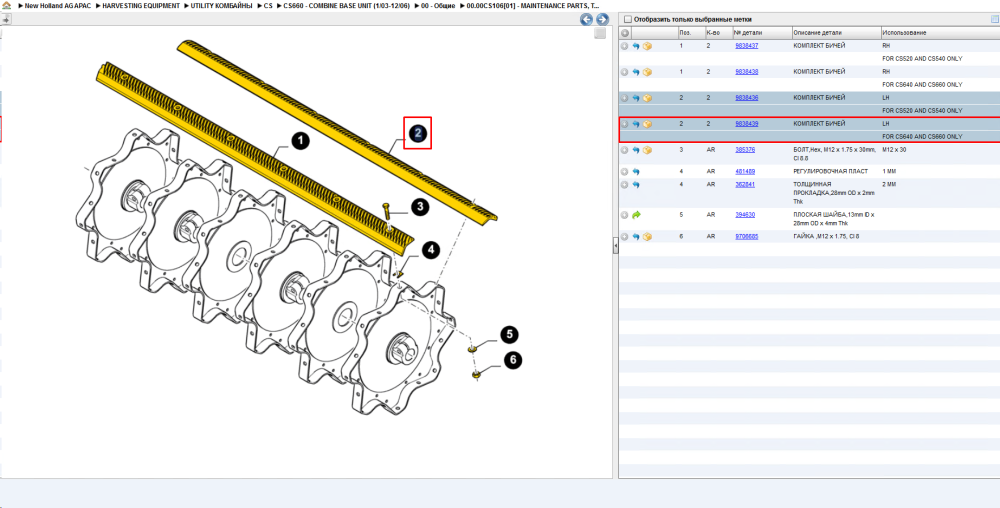Go to previous diagram with left arrow
This screenshot has width=1000, height=508.
click(x=587, y=20)
